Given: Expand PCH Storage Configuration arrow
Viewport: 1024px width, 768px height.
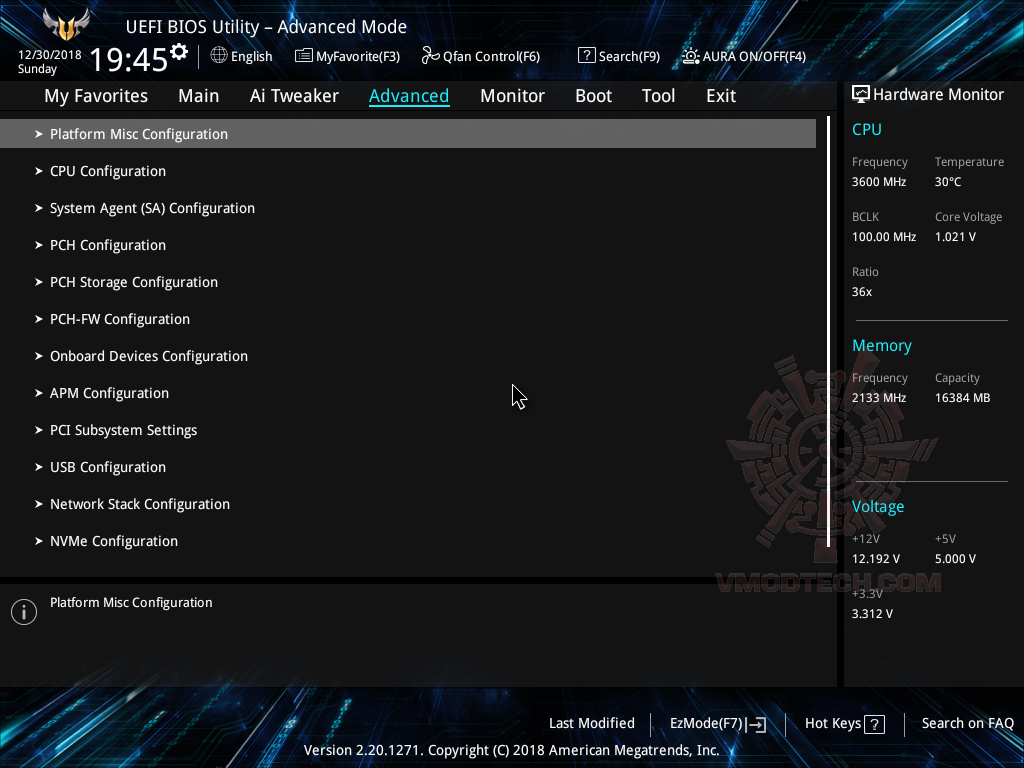Looking at the screenshot, I should (x=39, y=282).
